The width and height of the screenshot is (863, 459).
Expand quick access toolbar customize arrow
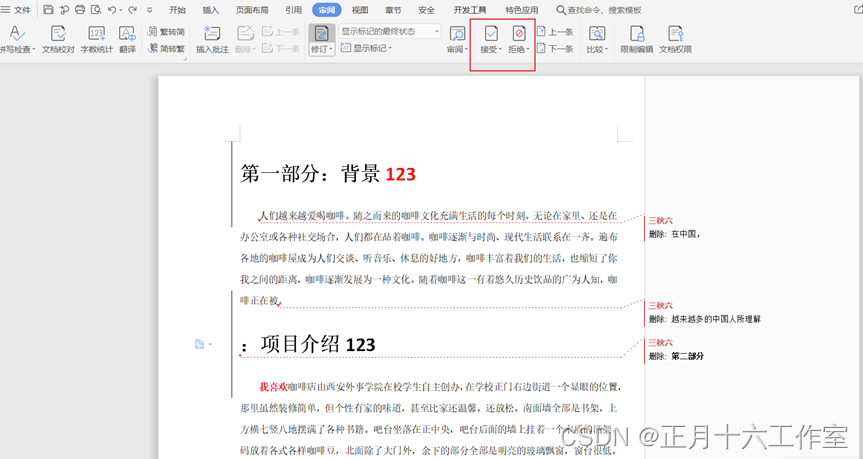[x=150, y=10]
